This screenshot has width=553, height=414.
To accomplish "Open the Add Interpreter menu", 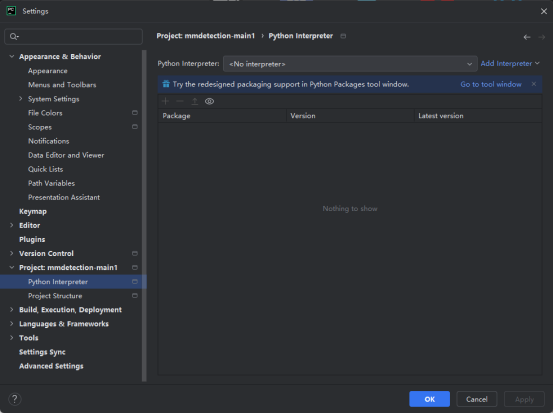I will coord(510,63).
